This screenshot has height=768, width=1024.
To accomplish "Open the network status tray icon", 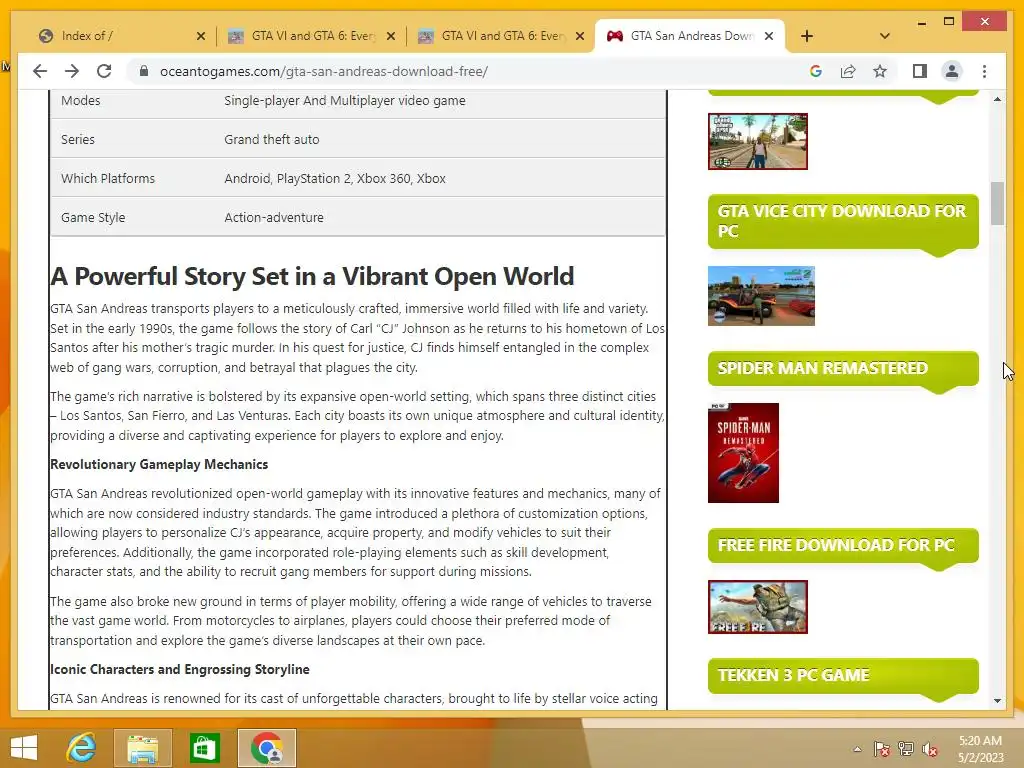I will (906, 749).
